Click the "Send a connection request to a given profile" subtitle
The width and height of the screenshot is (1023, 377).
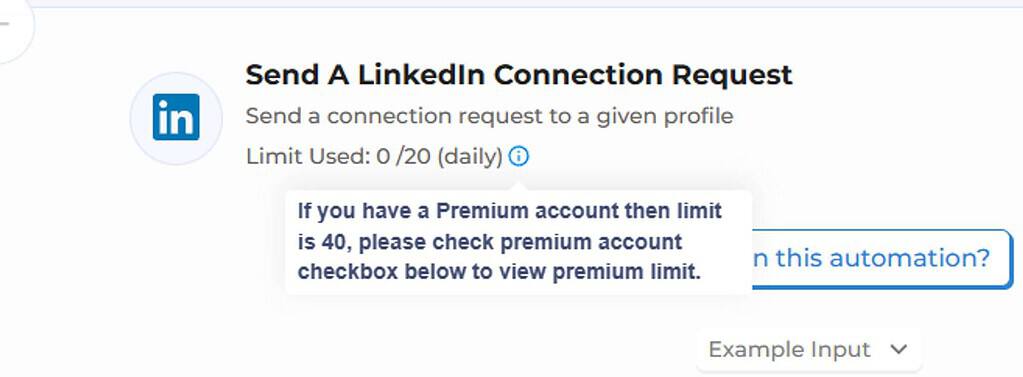489,116
